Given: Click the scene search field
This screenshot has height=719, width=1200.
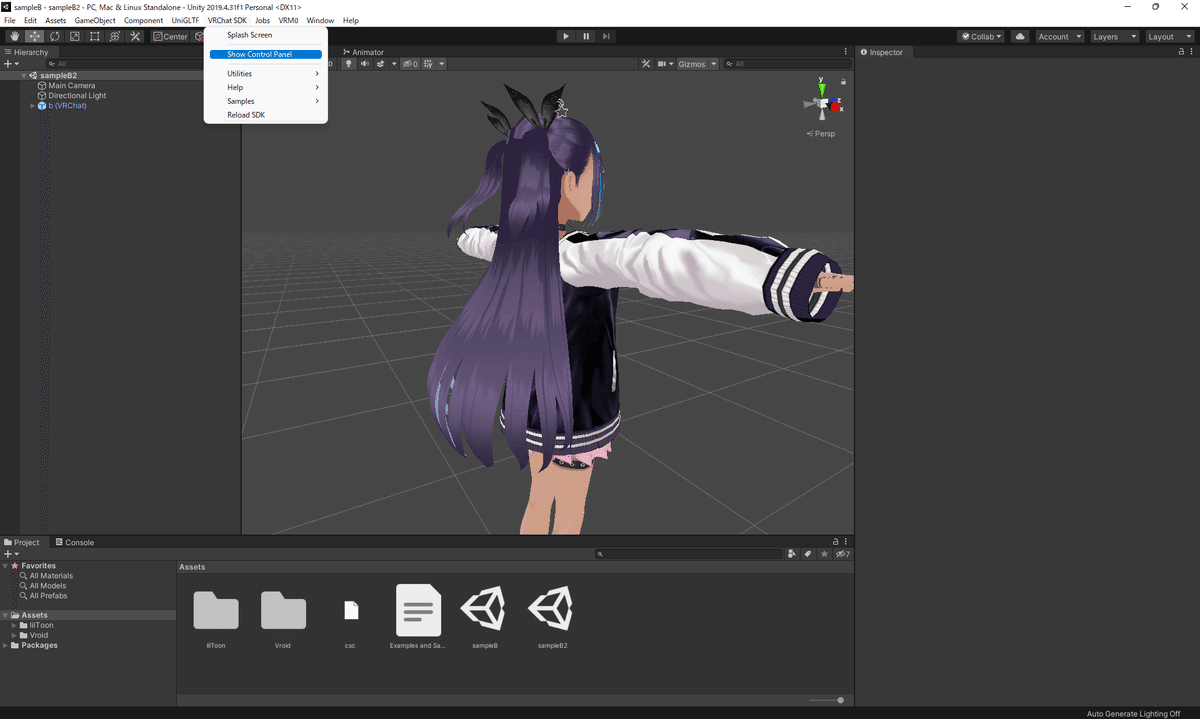Looking at the screenshot, I should pyautogui.click(x=786, y=64).
